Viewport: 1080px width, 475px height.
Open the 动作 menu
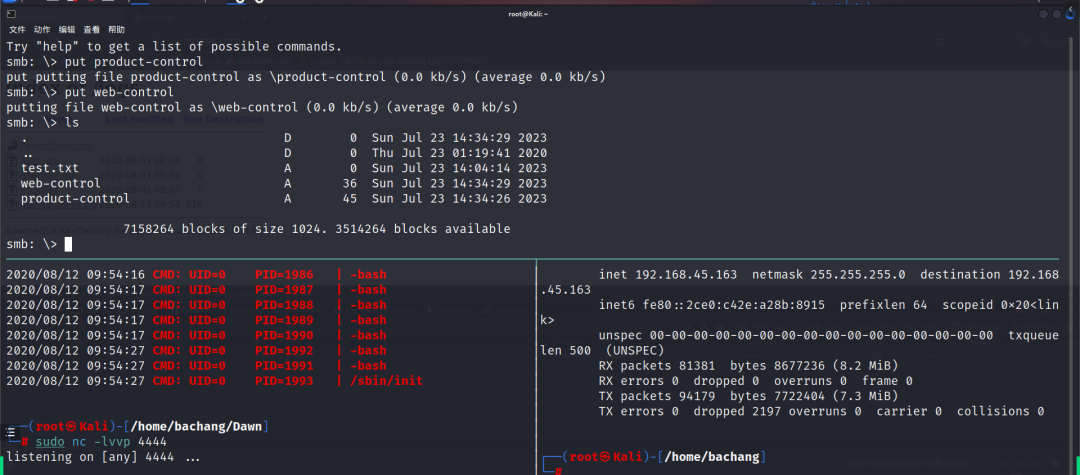41,30
